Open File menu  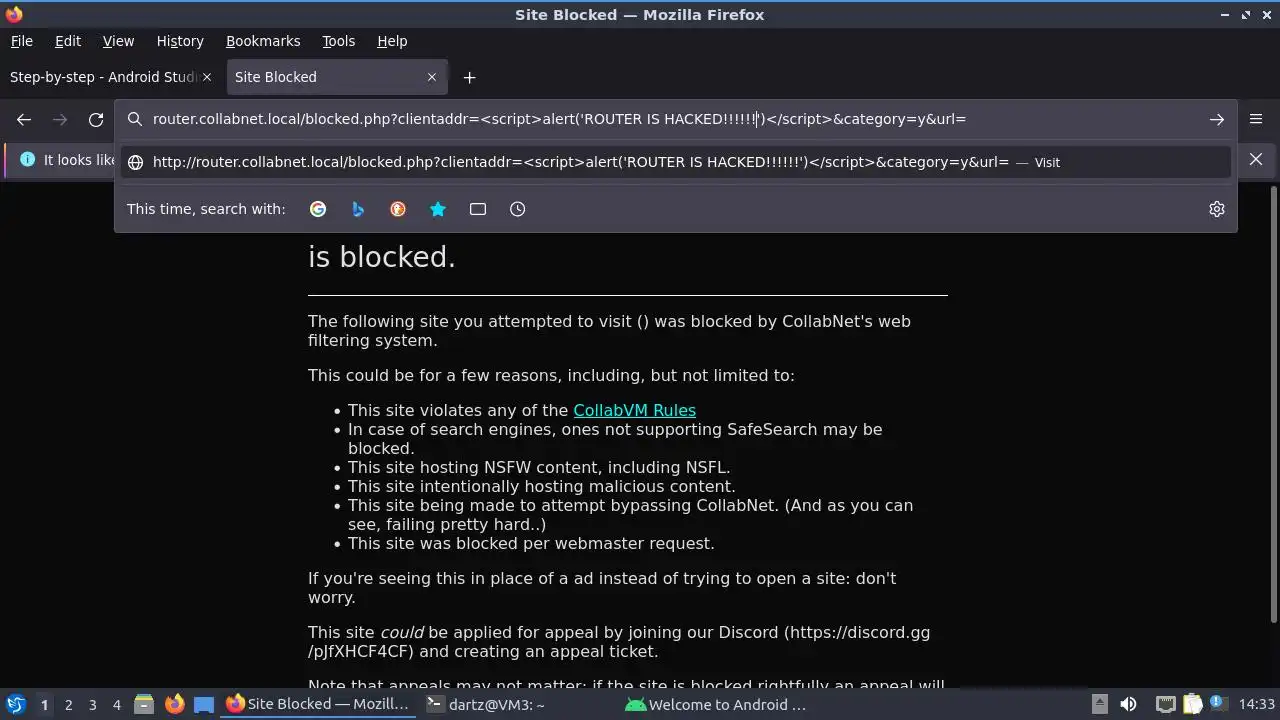pos(21,41)
